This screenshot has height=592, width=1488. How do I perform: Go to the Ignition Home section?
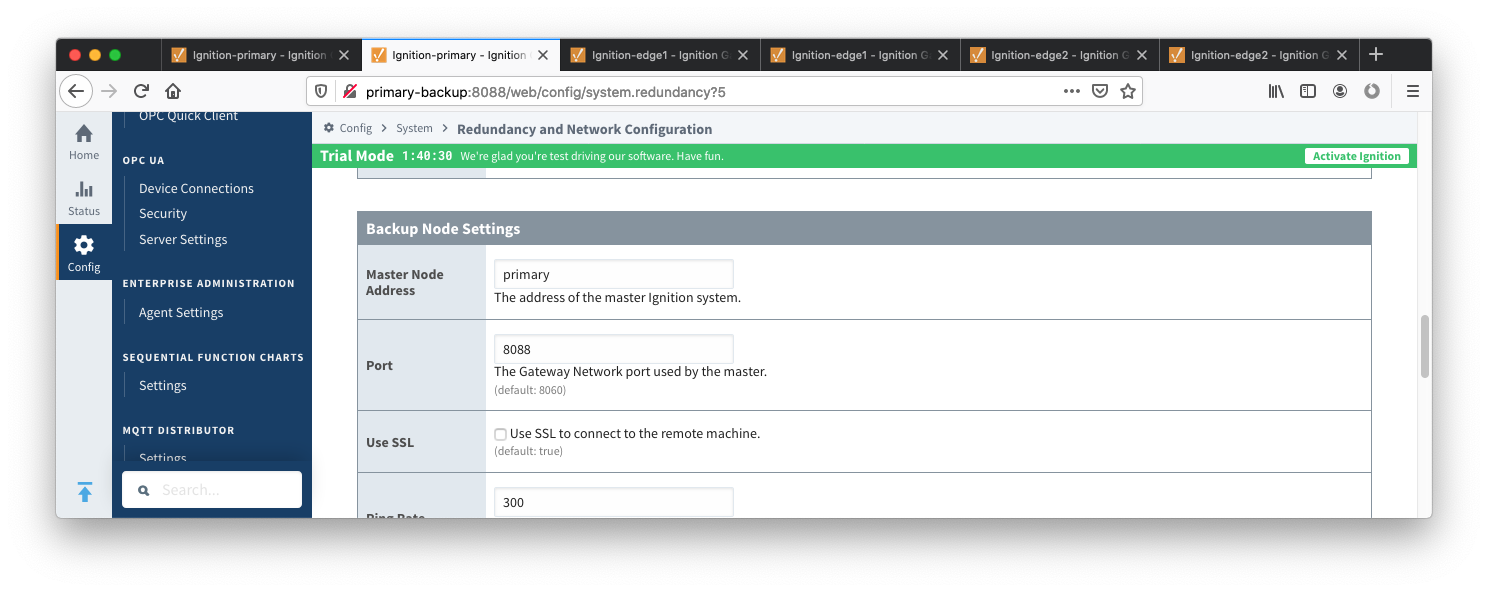[x=84, y=142]
